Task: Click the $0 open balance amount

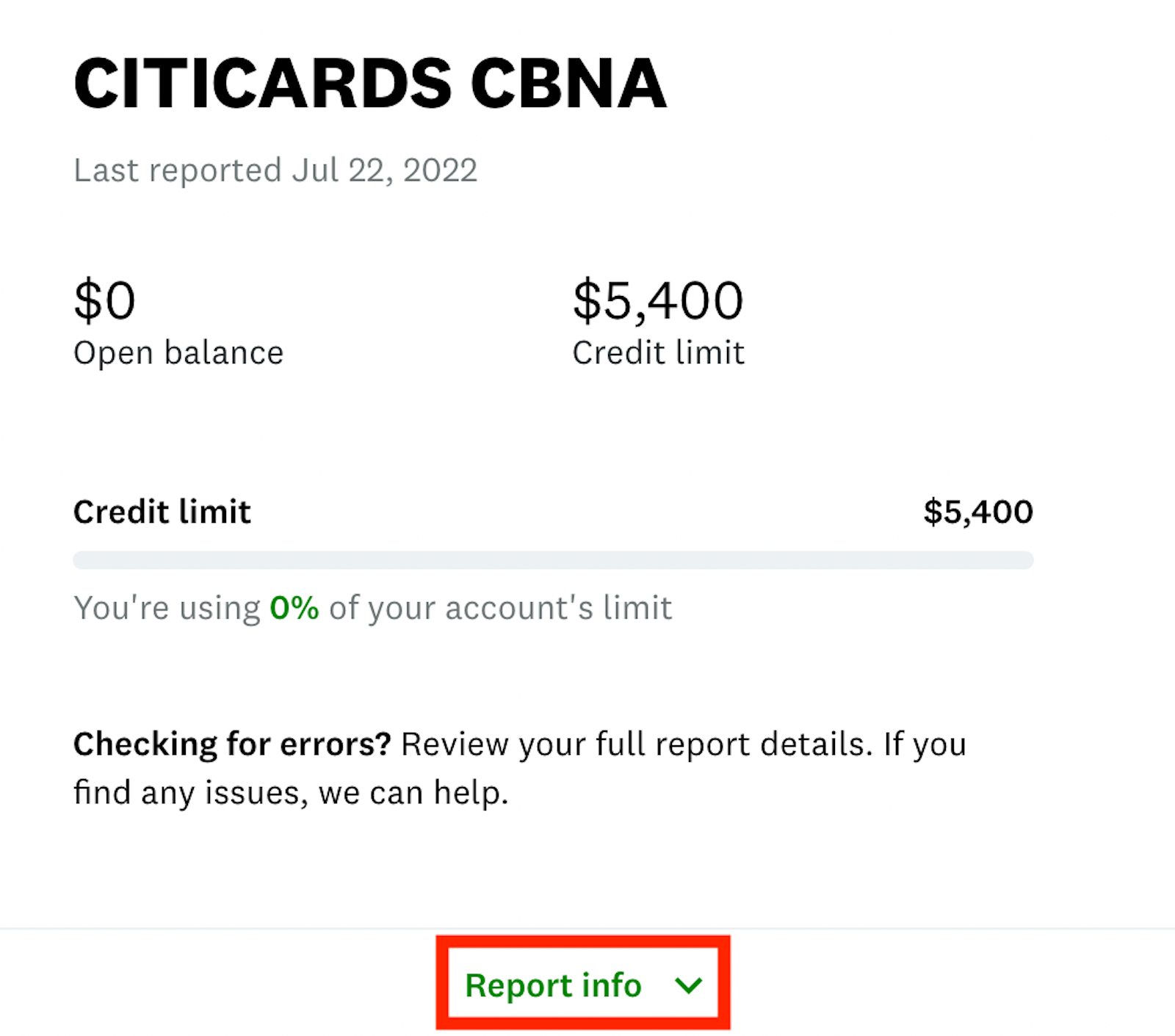Action: (x=104, y=300)
